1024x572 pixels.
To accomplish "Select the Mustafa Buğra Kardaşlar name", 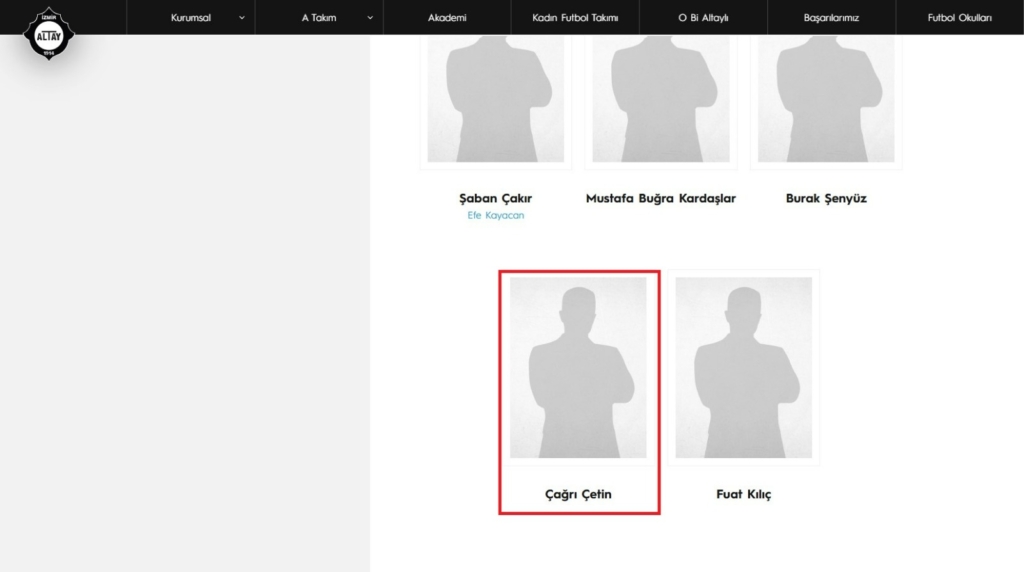I will pos(660,198).
